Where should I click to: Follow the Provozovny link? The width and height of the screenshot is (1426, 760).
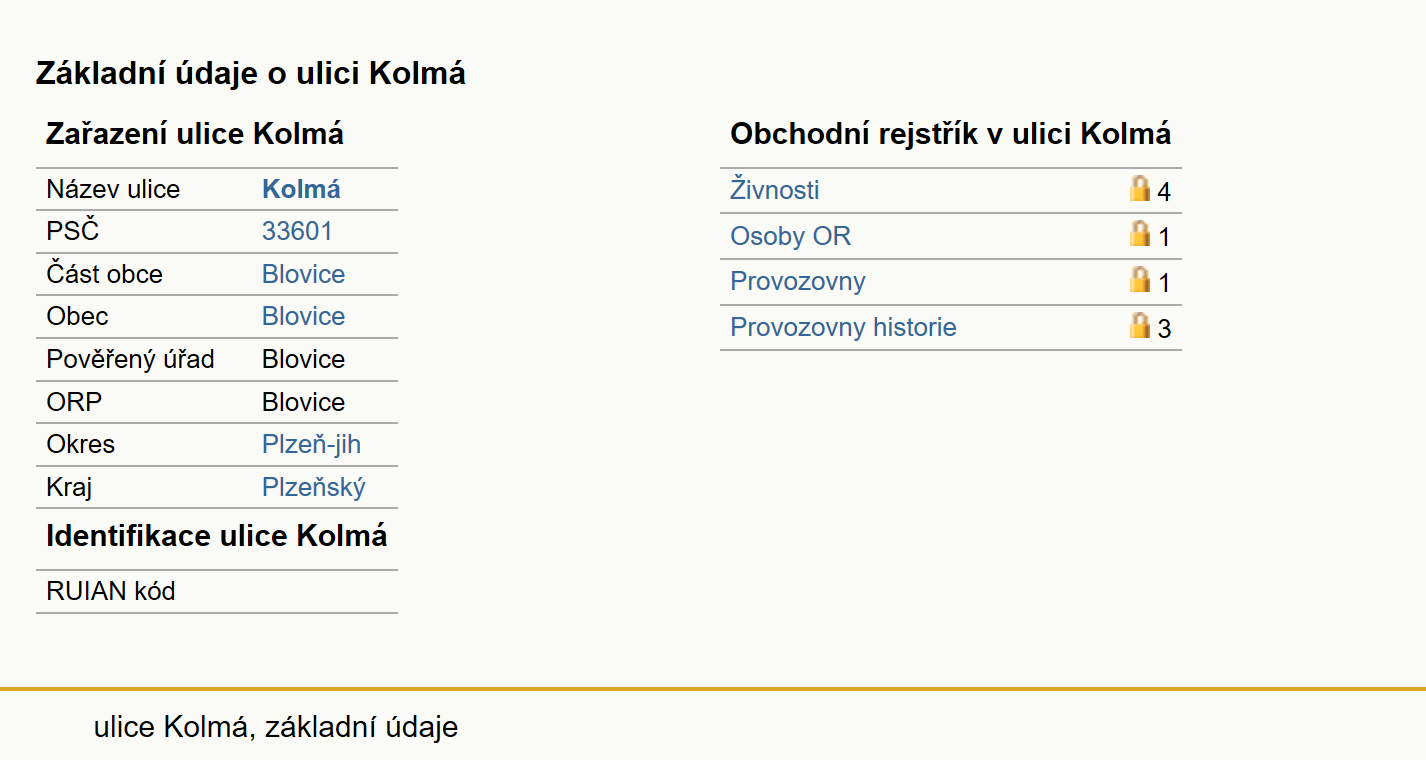pos(798,281)
